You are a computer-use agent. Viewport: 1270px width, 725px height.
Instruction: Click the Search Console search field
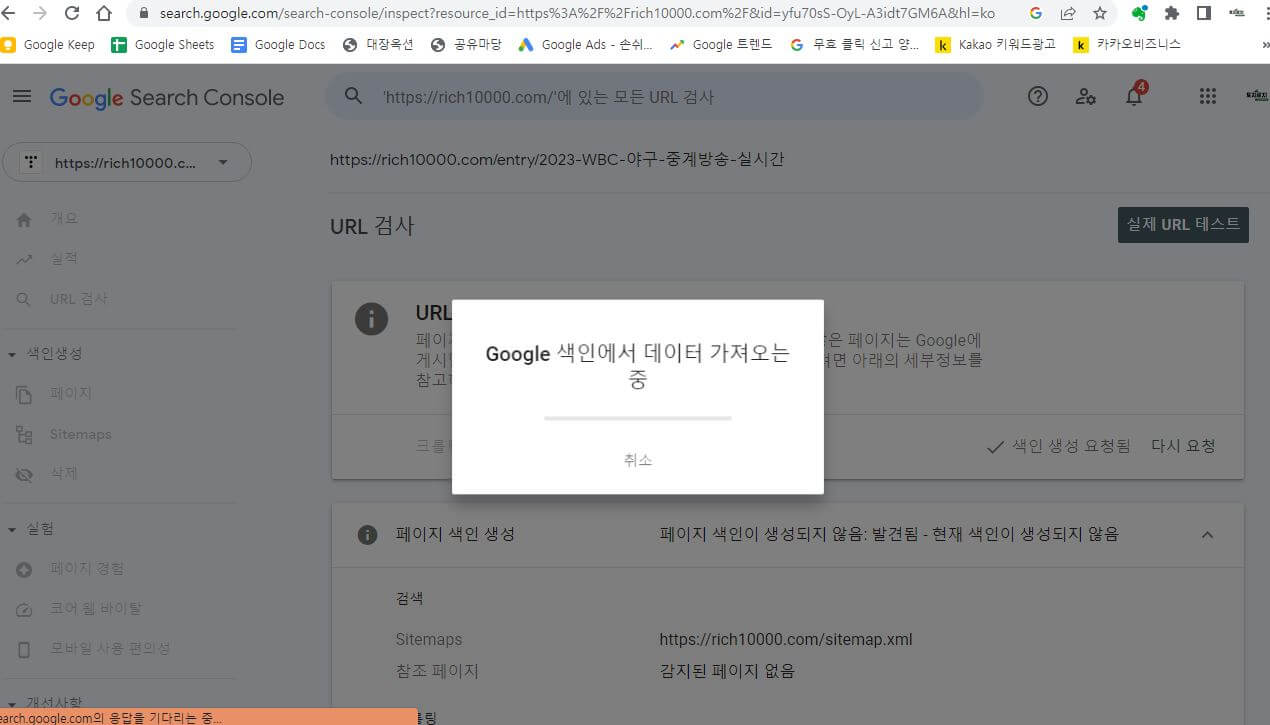point(650,96)
